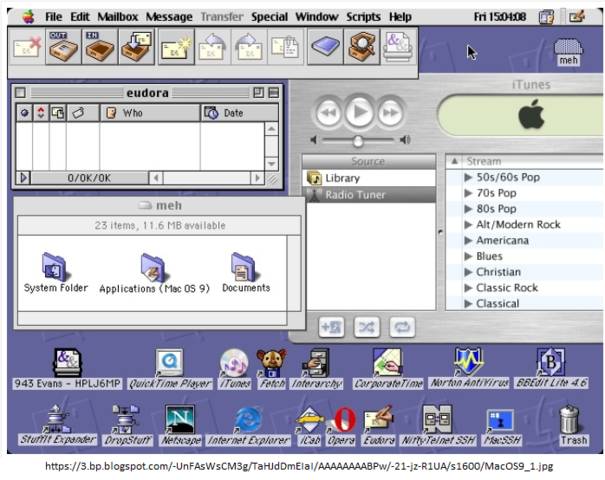Viewport: 605px width, 480px height.
Task: Sort eudora mailbox by Who column
Action: 150,113
